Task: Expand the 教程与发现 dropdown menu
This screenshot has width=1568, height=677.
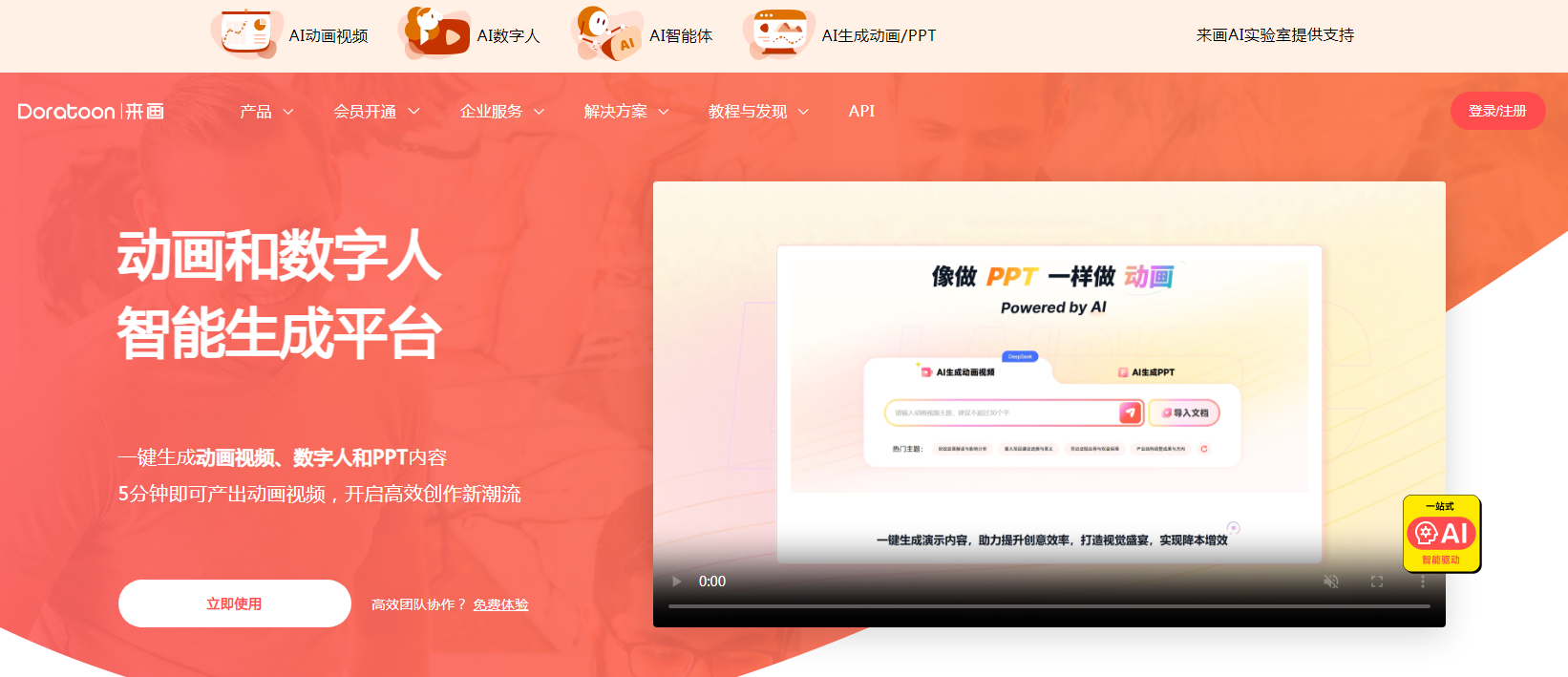Action: [758, 112]
